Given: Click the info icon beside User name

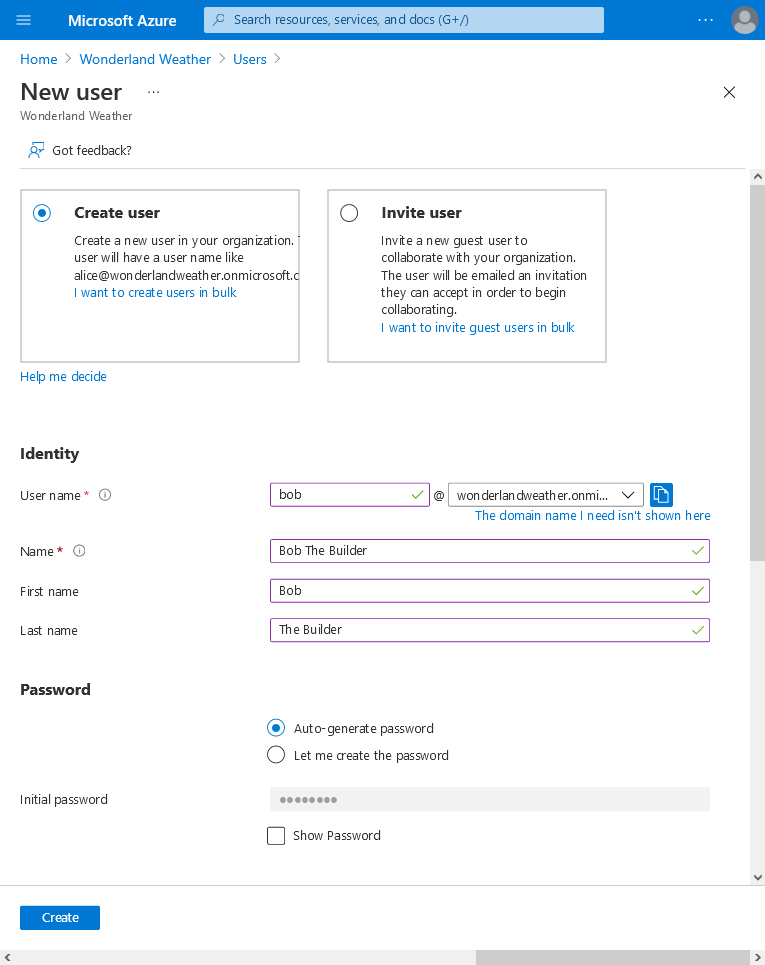Looking at the screenshot, I should click(x=105, y=495).
